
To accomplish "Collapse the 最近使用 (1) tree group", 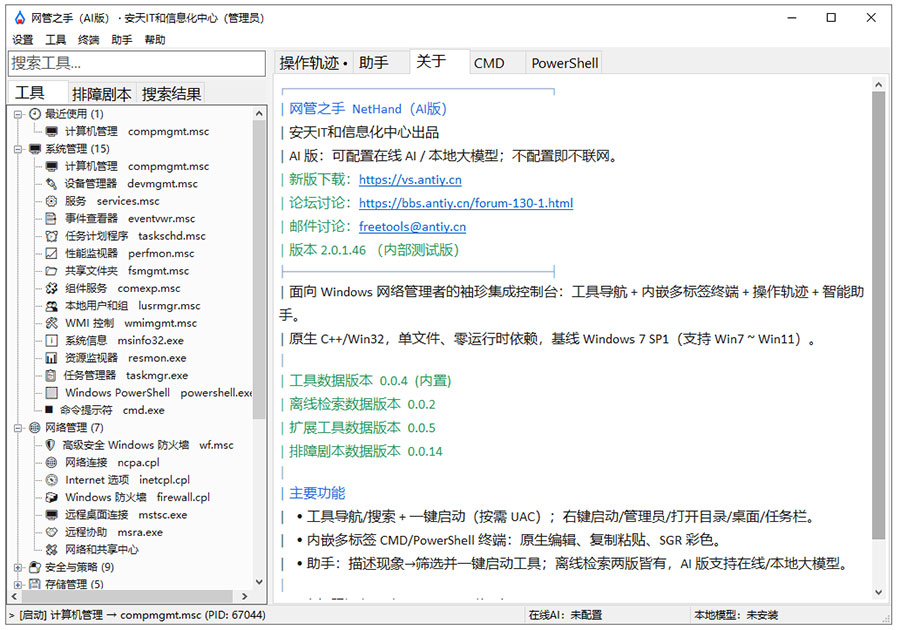I will (18, 114).
